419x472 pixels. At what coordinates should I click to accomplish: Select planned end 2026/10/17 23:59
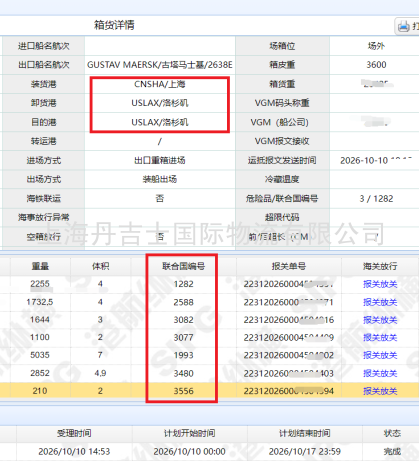[305, 451]
